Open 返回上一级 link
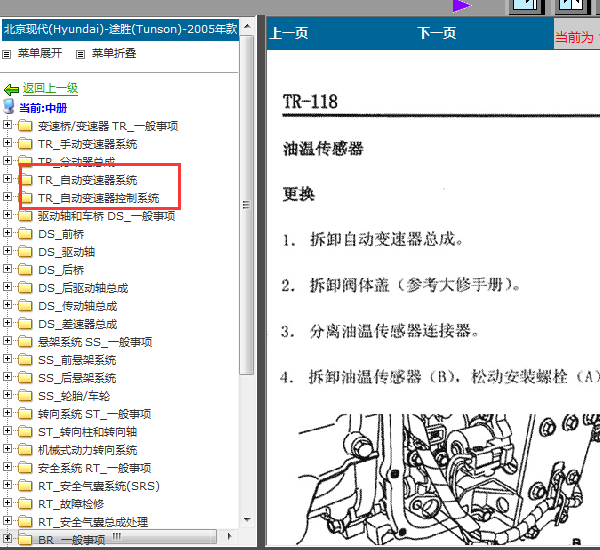 pyautogui.click(x=50, y=88)
